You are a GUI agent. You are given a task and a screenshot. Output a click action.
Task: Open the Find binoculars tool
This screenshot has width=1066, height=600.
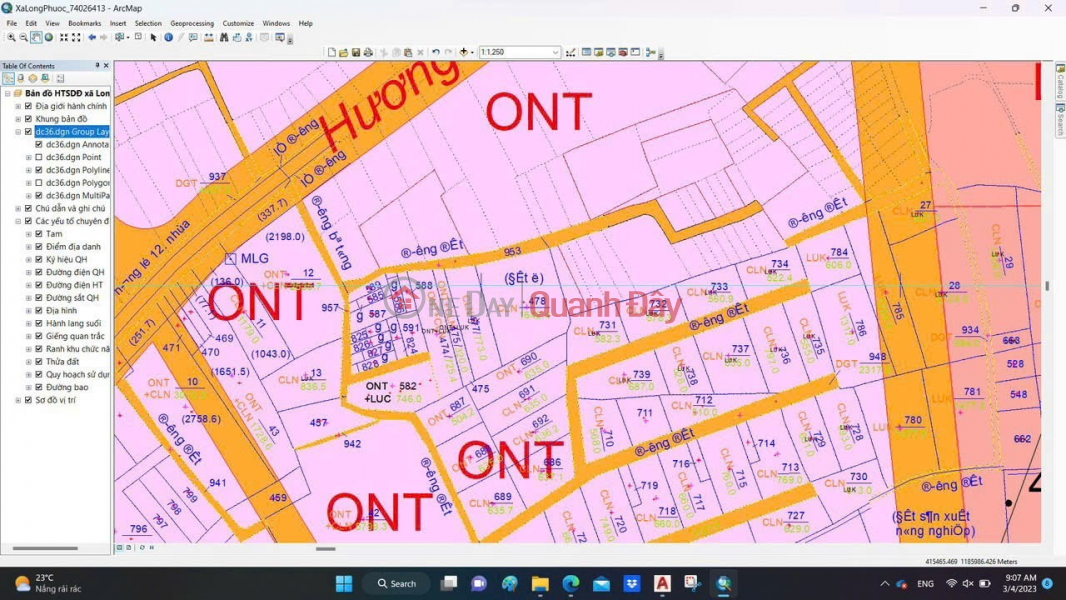click(224, 37)
